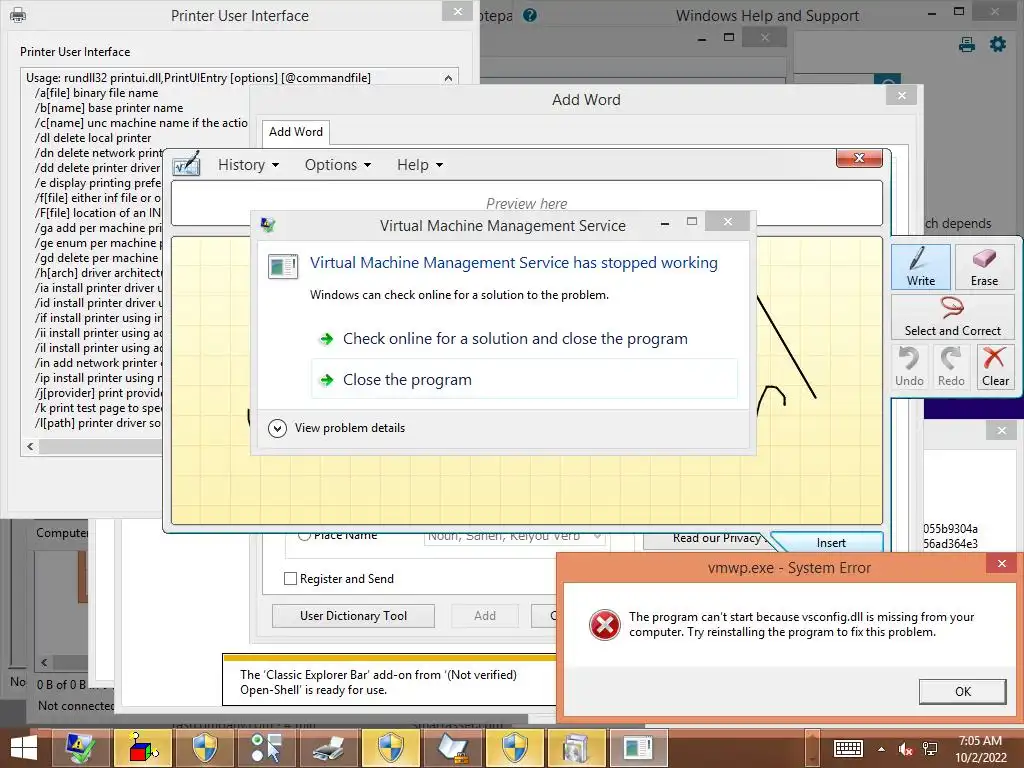Click '/a[file] binary file name' usage line

click(x=97, y=93)
